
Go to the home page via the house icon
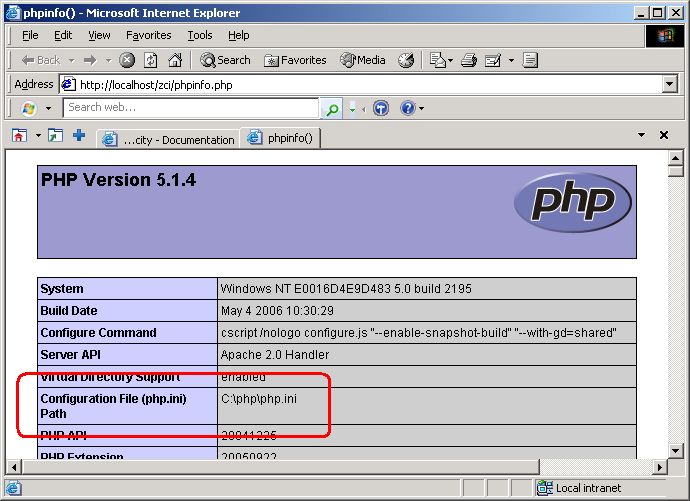[175, 60]
